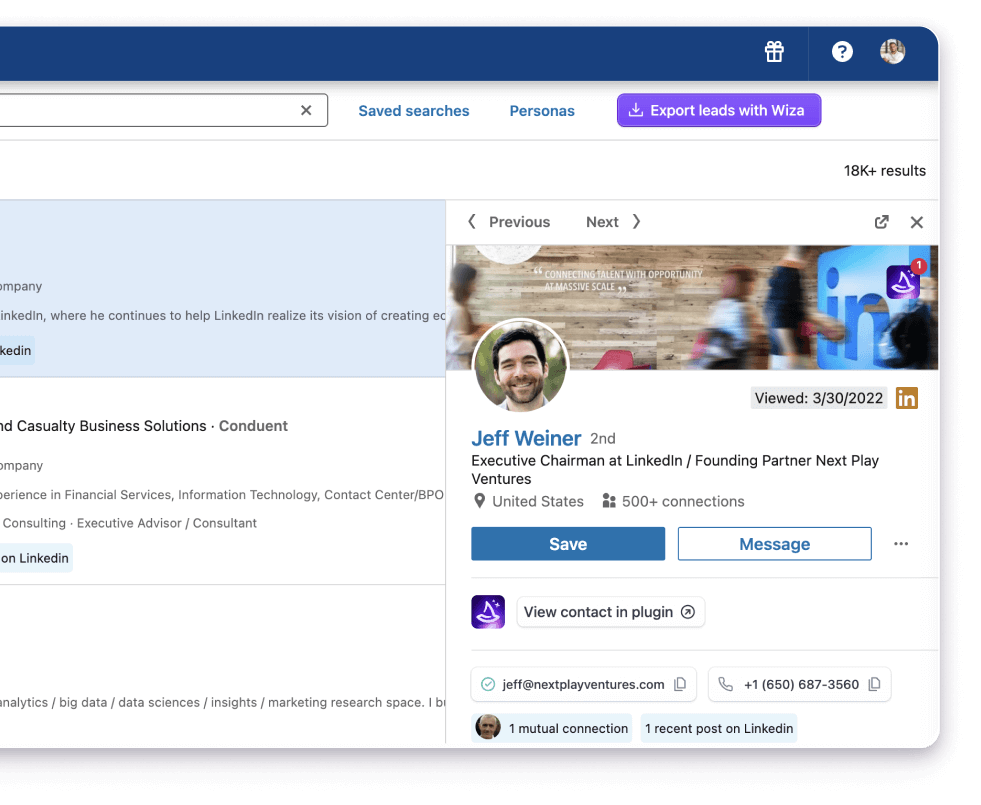Click the Wiza logo beside View contact
Screen dimensions: 981x805
(488, 611)
